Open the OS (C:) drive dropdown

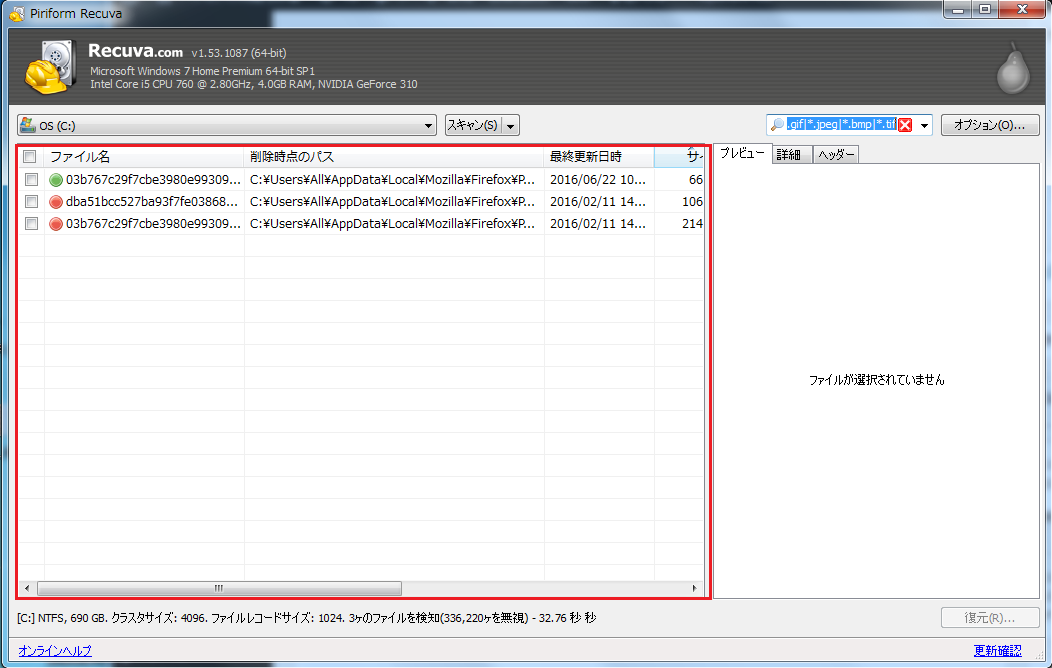tap(227, 125)
